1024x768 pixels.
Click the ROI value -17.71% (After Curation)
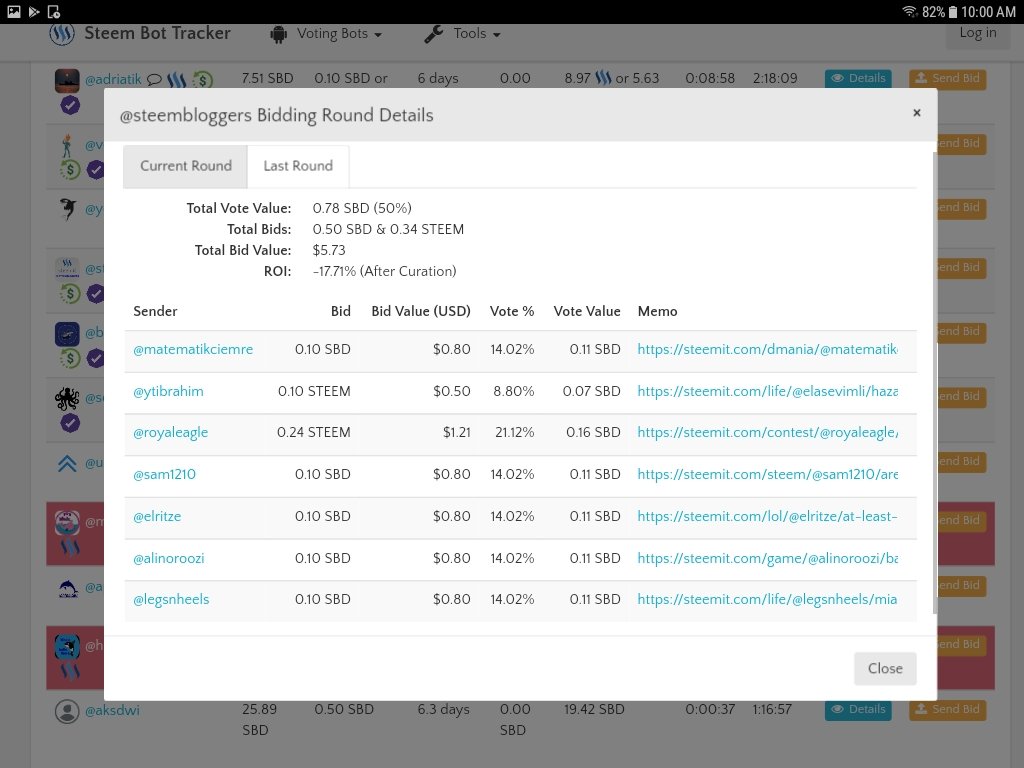pos(385,272)
